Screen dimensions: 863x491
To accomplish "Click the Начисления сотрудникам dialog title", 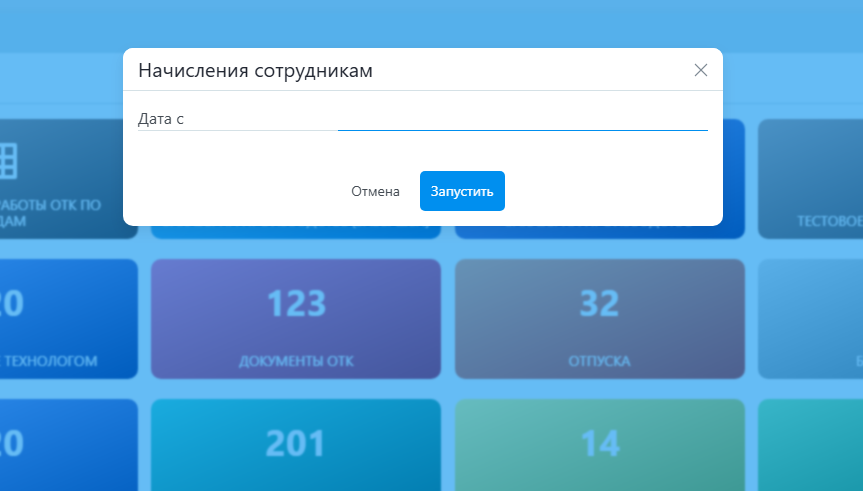I will 256,70.
